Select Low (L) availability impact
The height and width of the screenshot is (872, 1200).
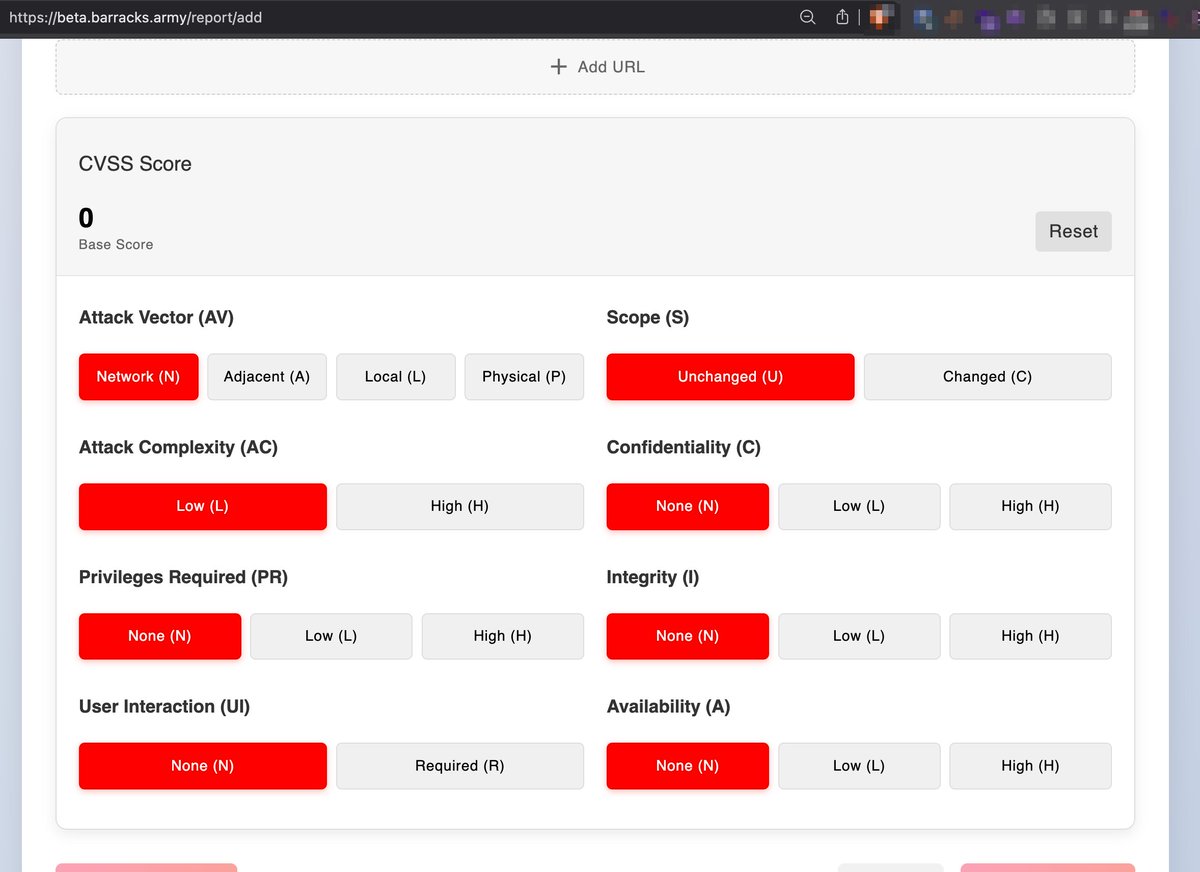tap(858, 765)
